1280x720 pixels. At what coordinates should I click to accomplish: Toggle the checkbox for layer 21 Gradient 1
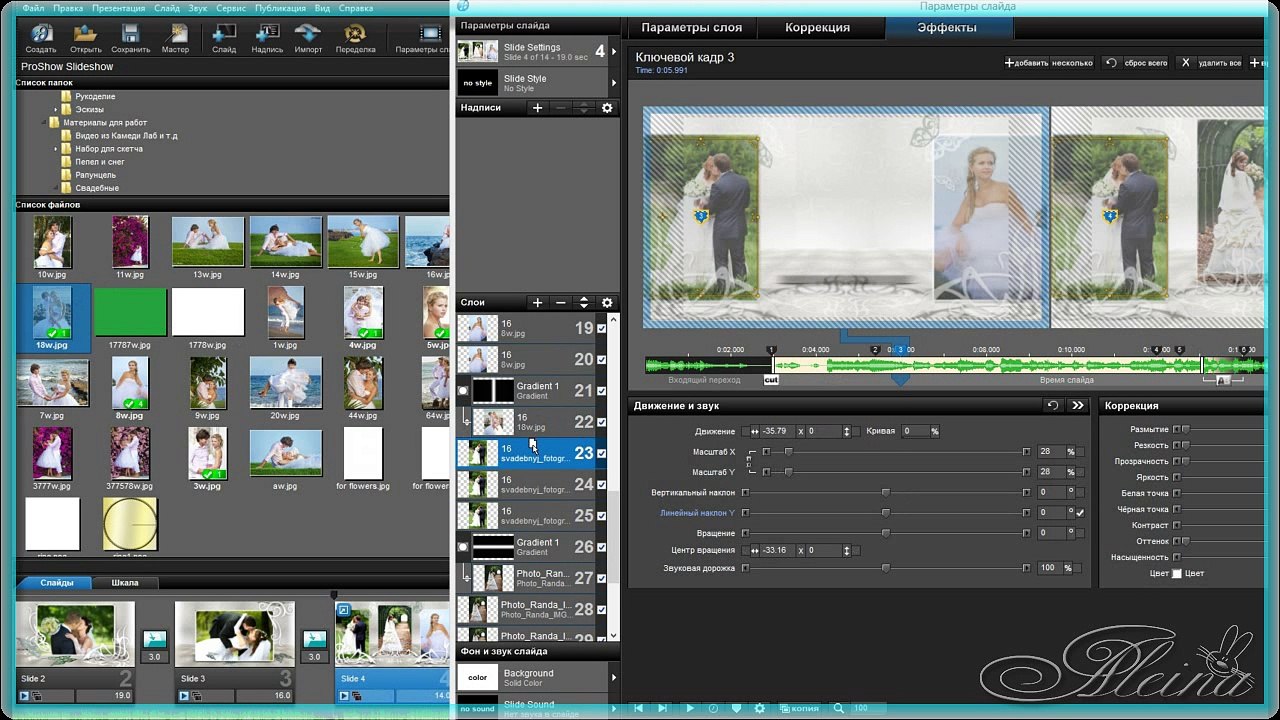[x=601, y=391]
